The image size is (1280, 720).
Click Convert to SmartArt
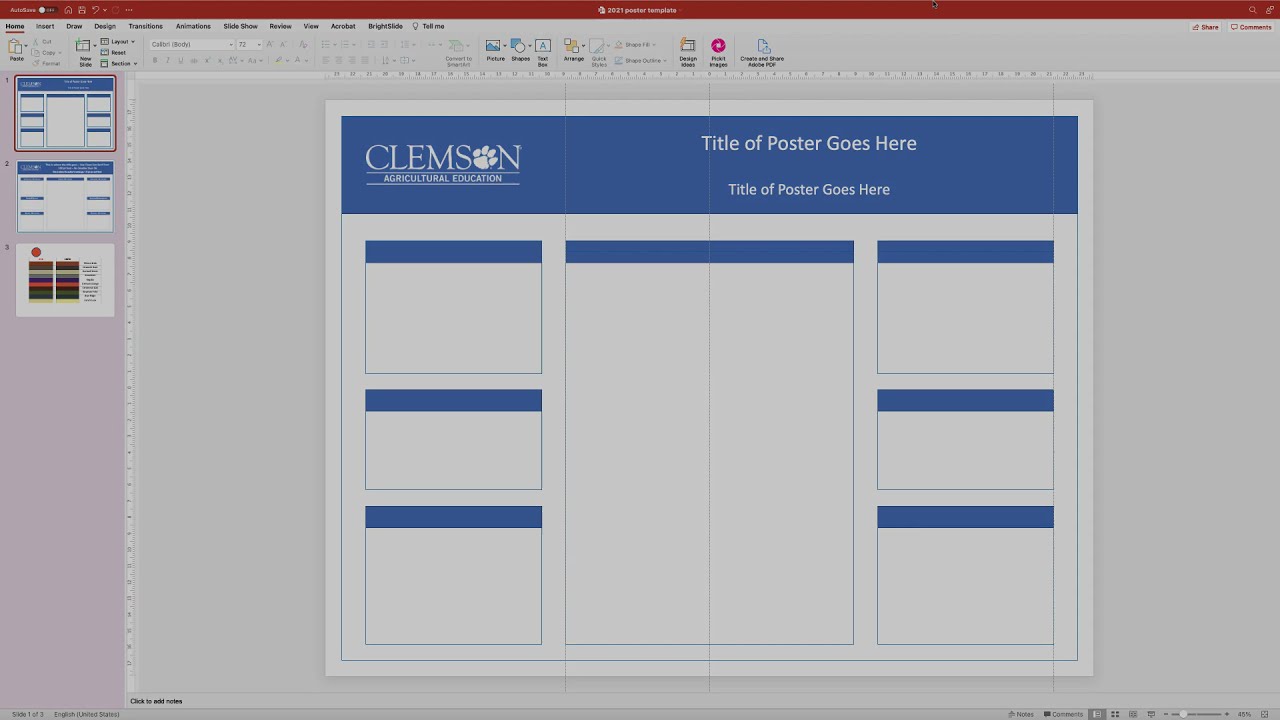[x=458, y=53]
